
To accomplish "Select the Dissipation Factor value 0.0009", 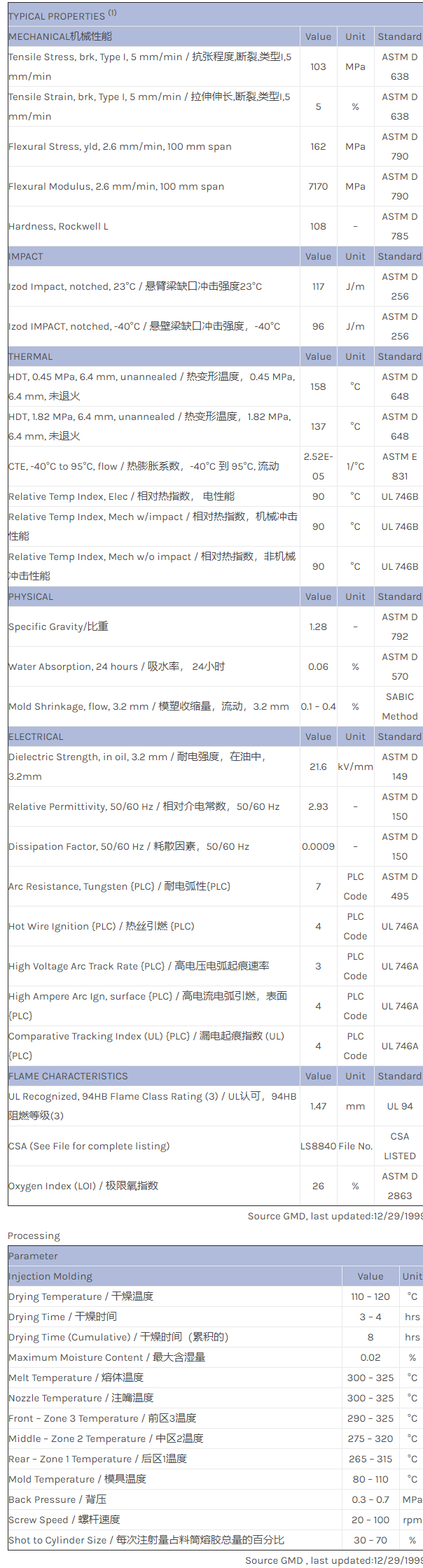I will pyautogui.click(x=318, y=847).
